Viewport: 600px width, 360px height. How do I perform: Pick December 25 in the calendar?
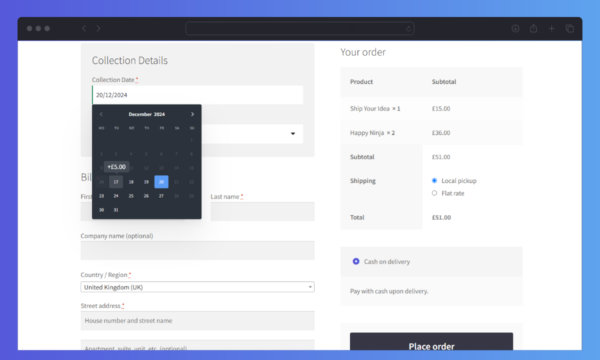click(x=131, y=196)
